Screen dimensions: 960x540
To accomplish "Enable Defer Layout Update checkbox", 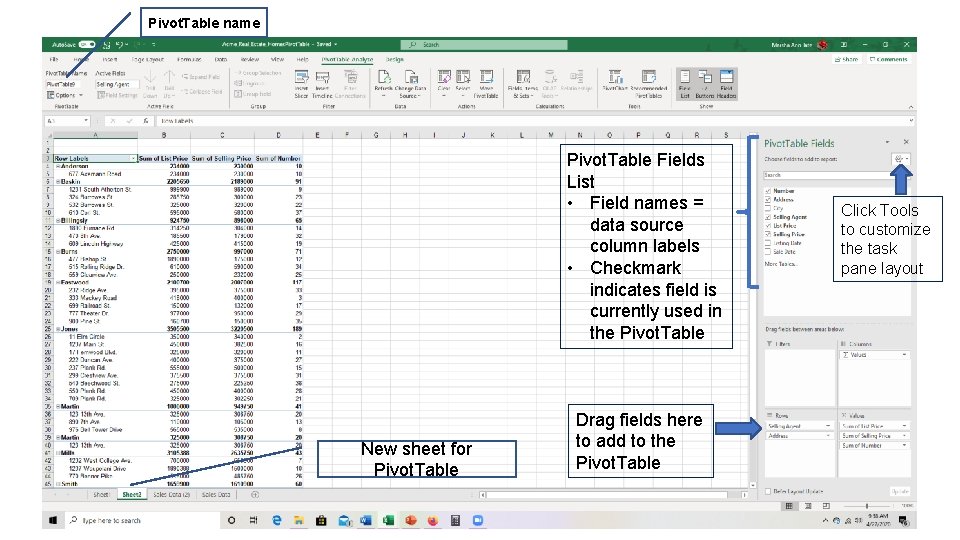I will coord(768,492).
